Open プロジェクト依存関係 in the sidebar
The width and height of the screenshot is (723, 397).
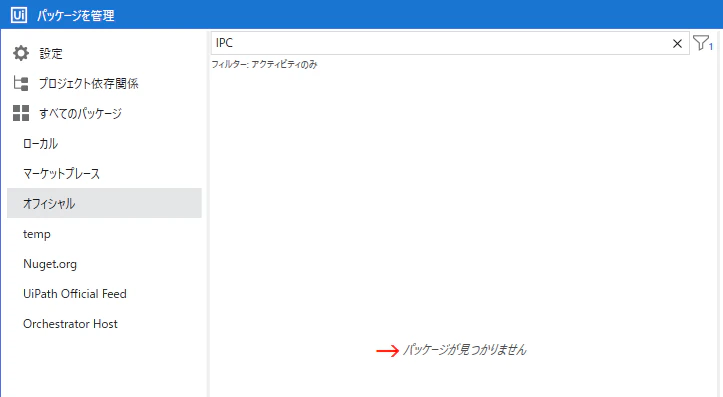tap(89, 83)
